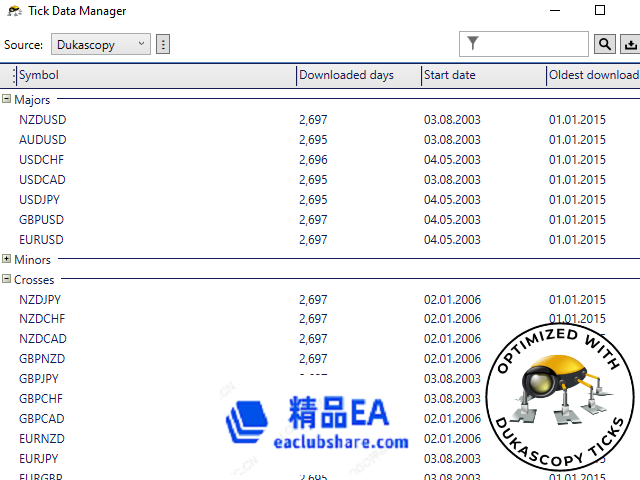Click AUDUSD oldest download 01.01.2015

click(577, 140)
